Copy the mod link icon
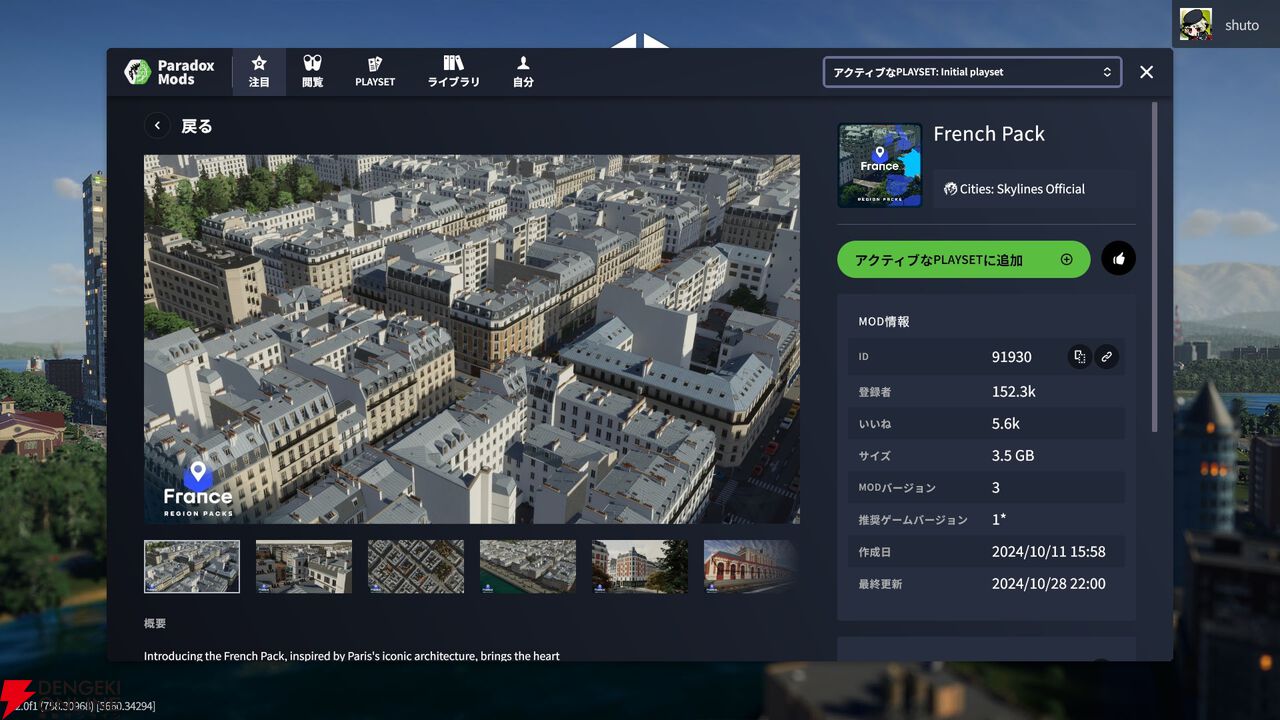The image size is (1280, 720). click(x=1106, y=356)
